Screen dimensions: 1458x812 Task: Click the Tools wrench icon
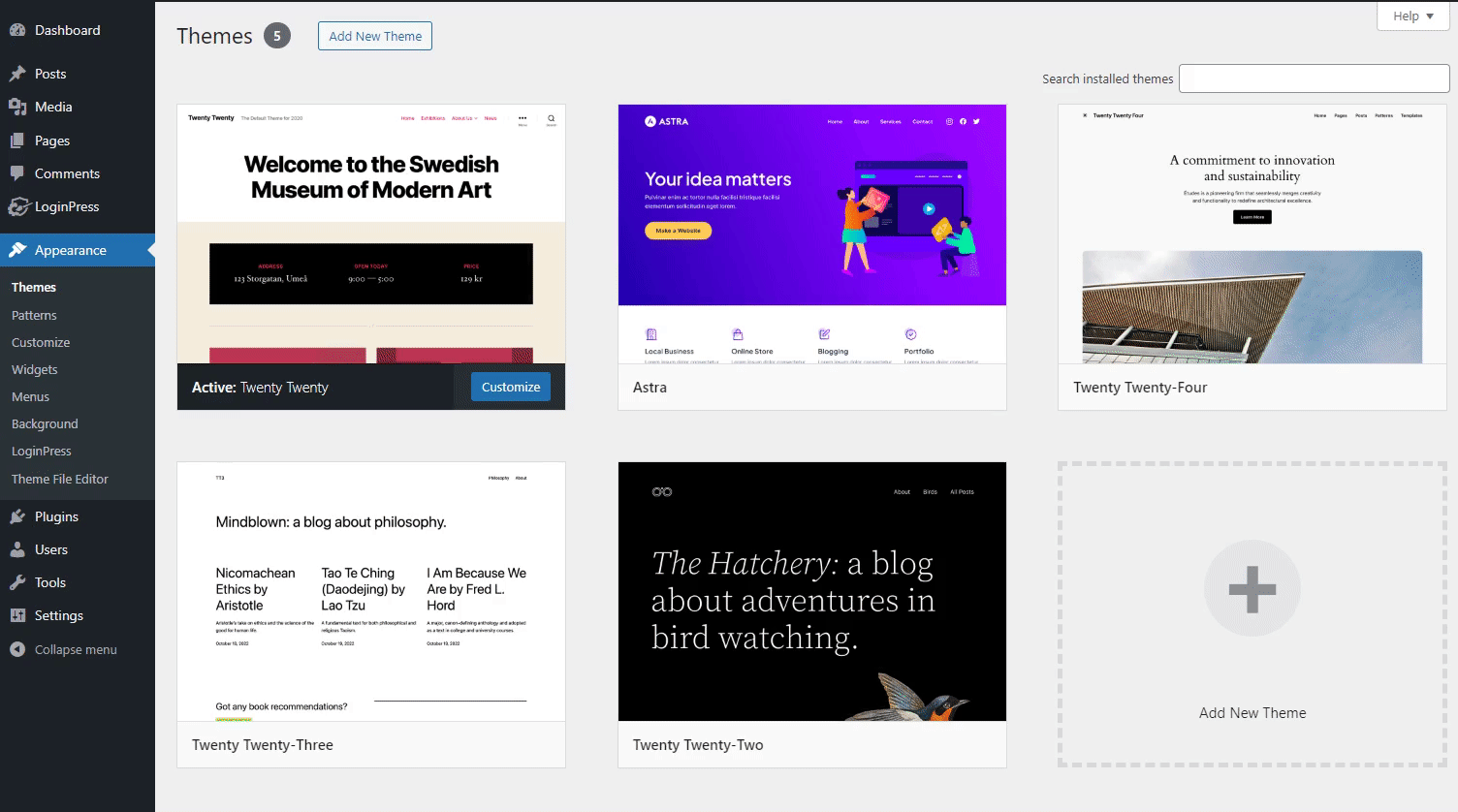(x=17, y=582)
